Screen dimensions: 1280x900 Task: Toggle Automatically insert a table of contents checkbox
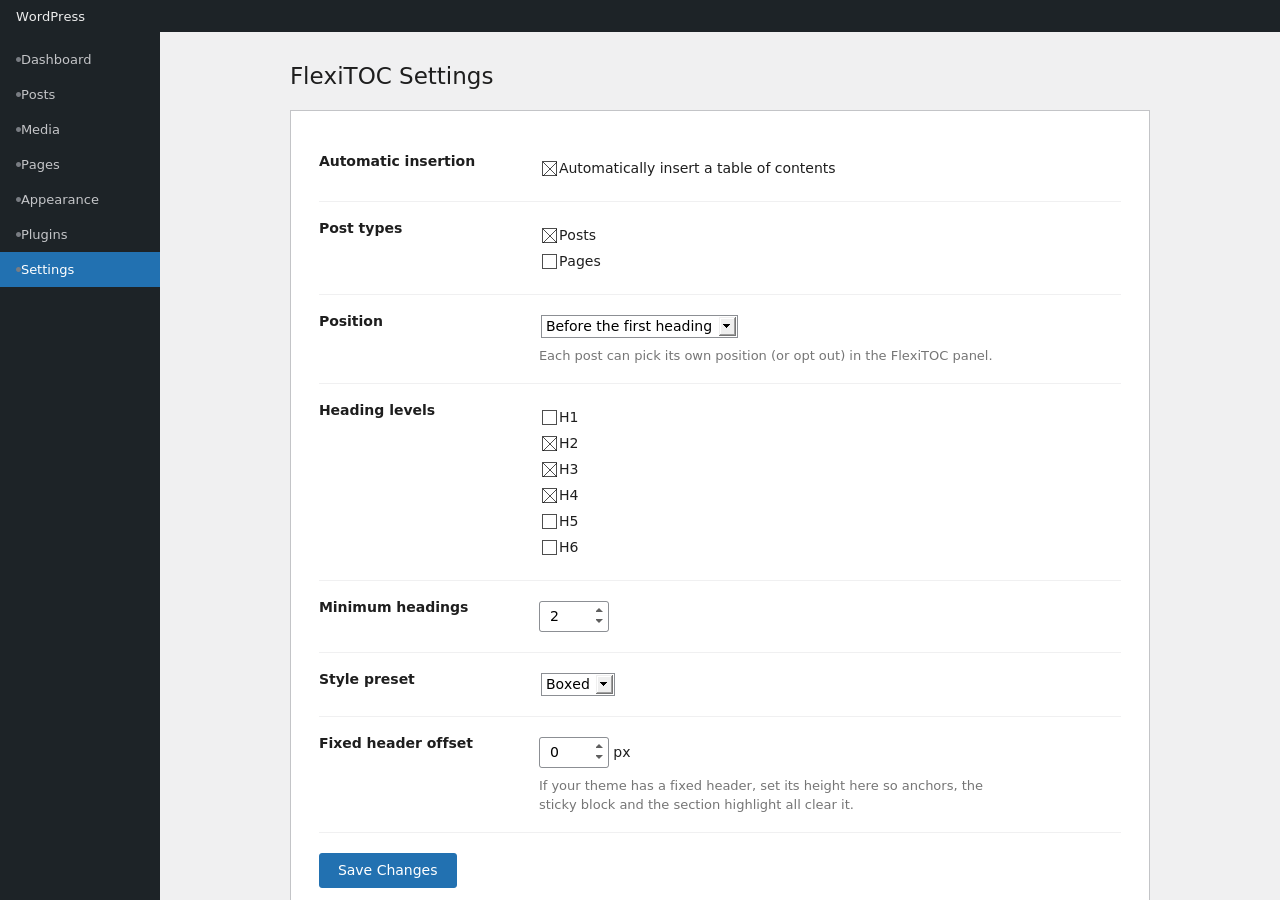pyautogui.click(x=549, y=169)
